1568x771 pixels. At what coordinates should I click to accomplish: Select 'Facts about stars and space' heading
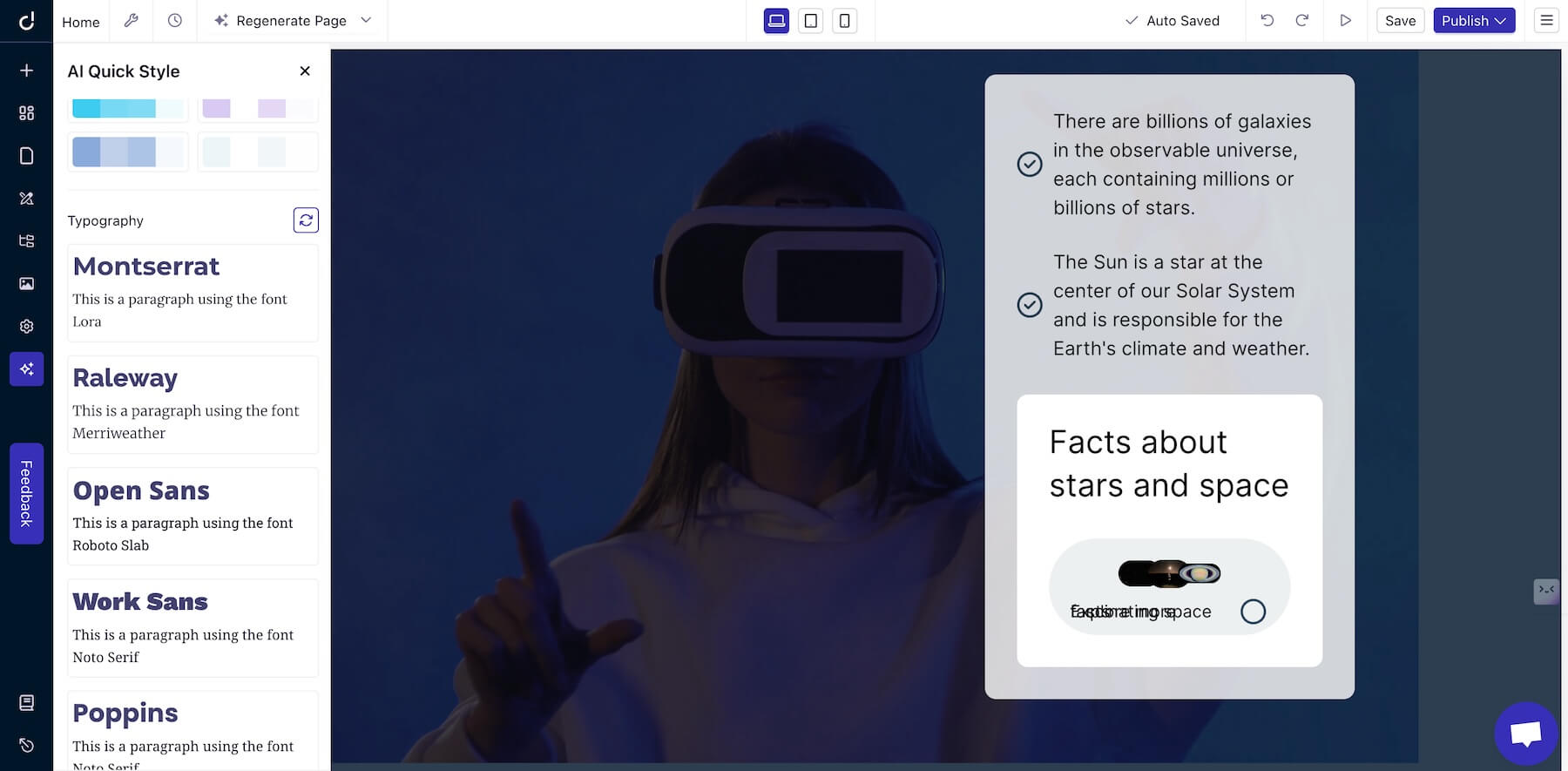[x=1169, y=463]
